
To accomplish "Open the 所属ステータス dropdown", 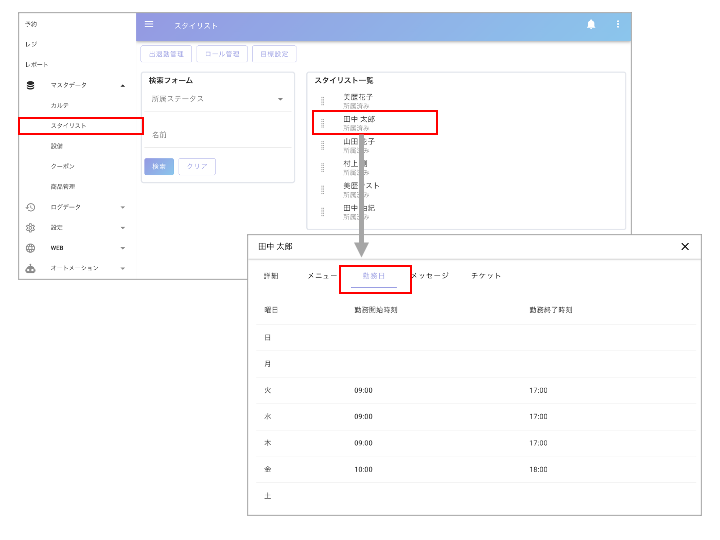I will [218, 99].
